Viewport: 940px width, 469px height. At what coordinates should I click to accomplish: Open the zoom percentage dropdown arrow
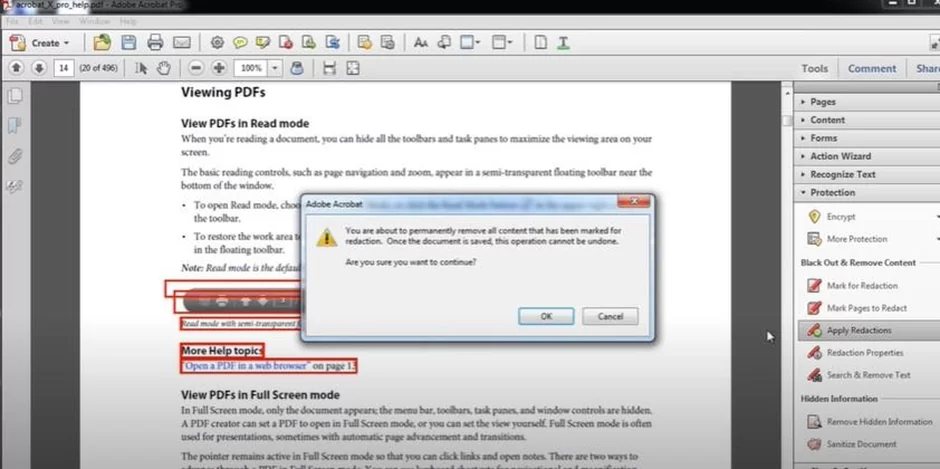[275, 68]
